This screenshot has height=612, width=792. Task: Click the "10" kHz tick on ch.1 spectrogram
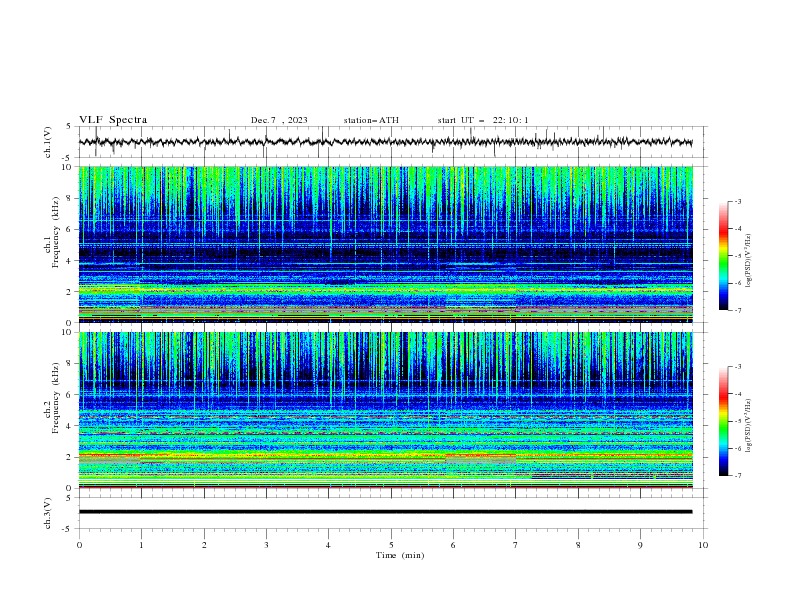67,167
